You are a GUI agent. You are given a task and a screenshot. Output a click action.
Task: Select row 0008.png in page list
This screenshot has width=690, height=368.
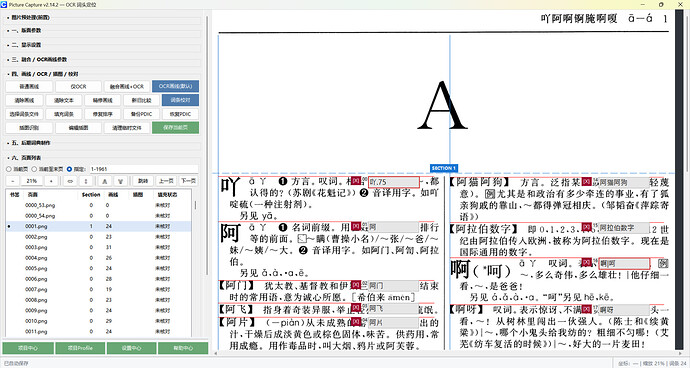(99, 300)
